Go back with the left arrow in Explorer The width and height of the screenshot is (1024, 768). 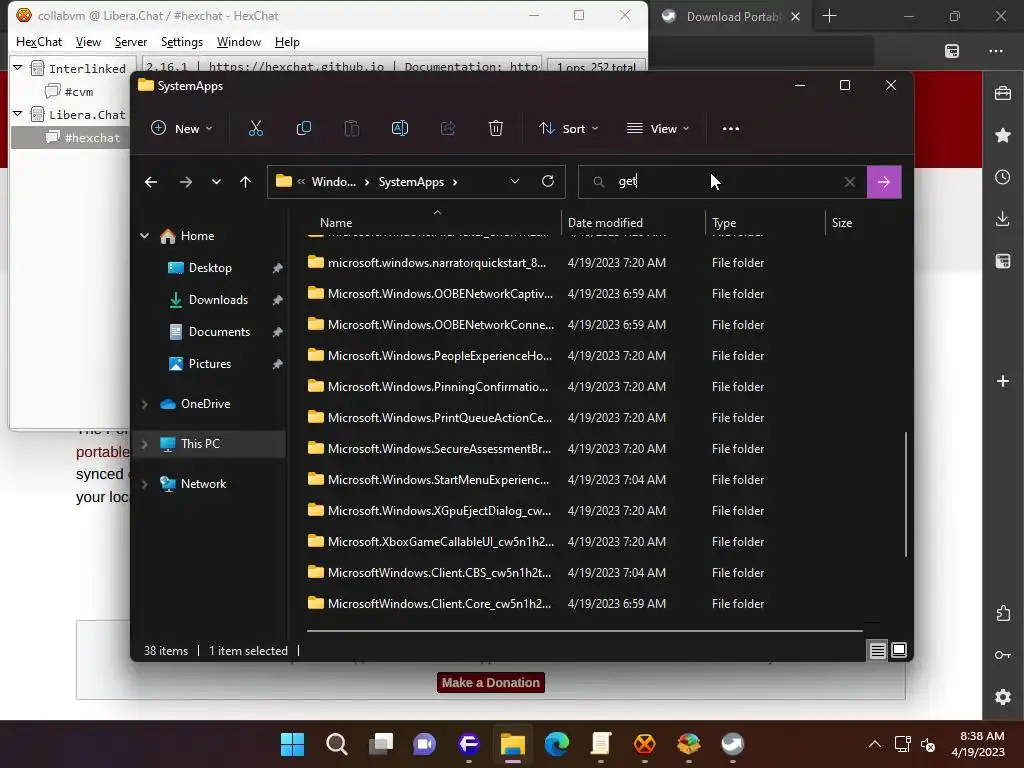(151, 182)
